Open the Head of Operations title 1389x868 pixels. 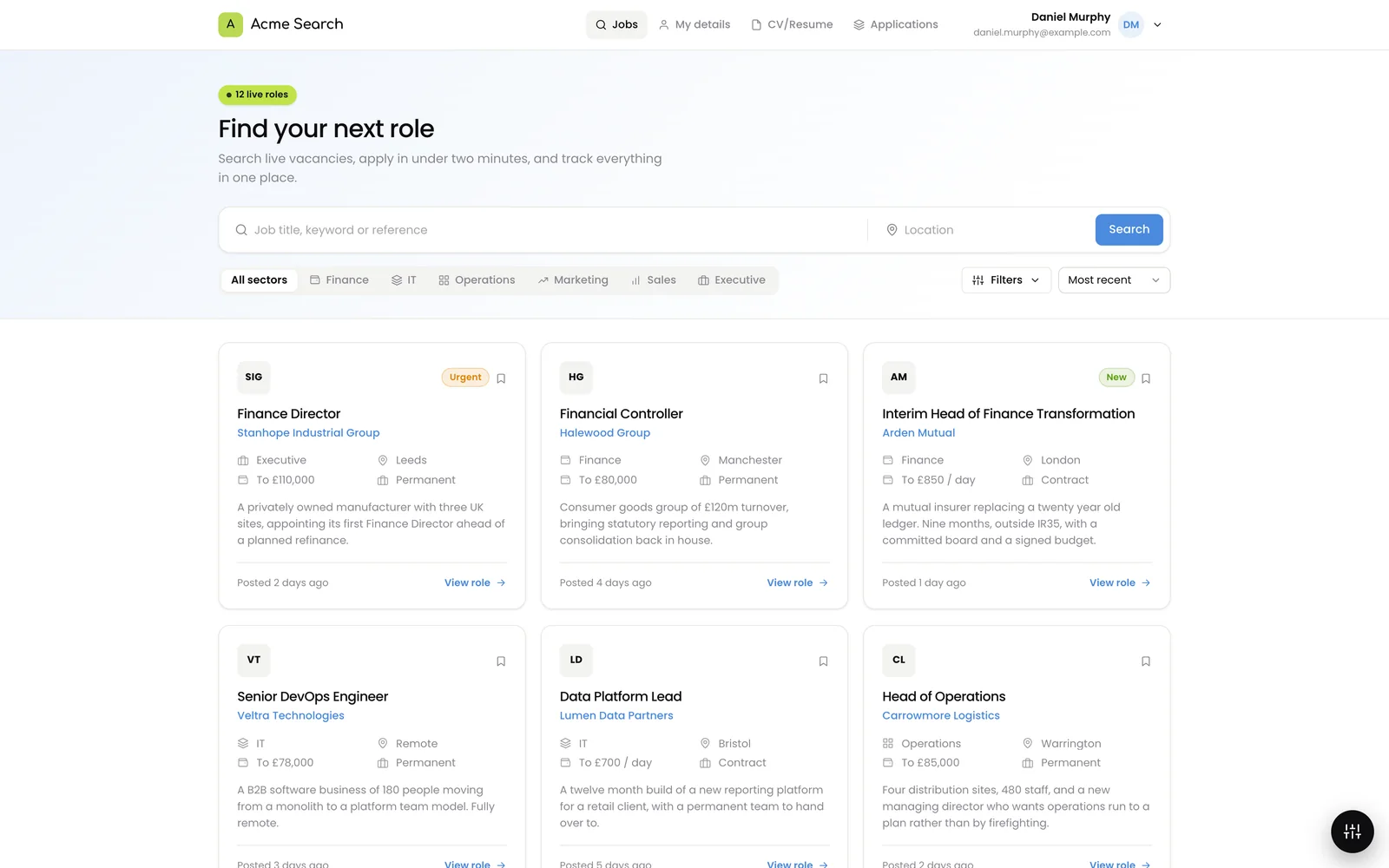click(x=944, y=697)
